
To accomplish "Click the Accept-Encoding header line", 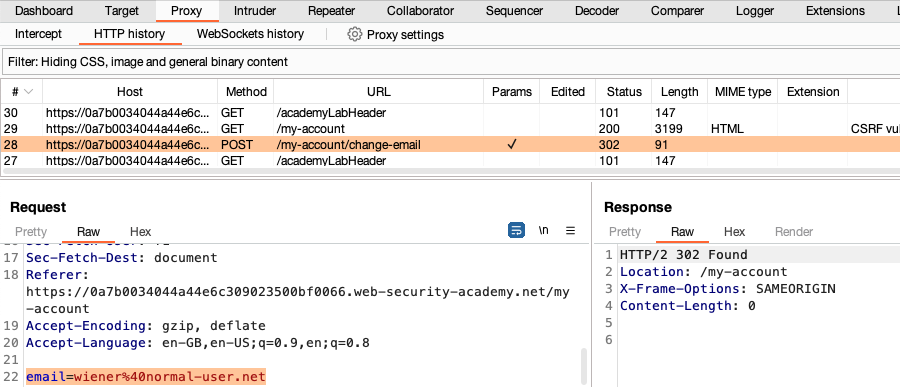I will point(146,326).
